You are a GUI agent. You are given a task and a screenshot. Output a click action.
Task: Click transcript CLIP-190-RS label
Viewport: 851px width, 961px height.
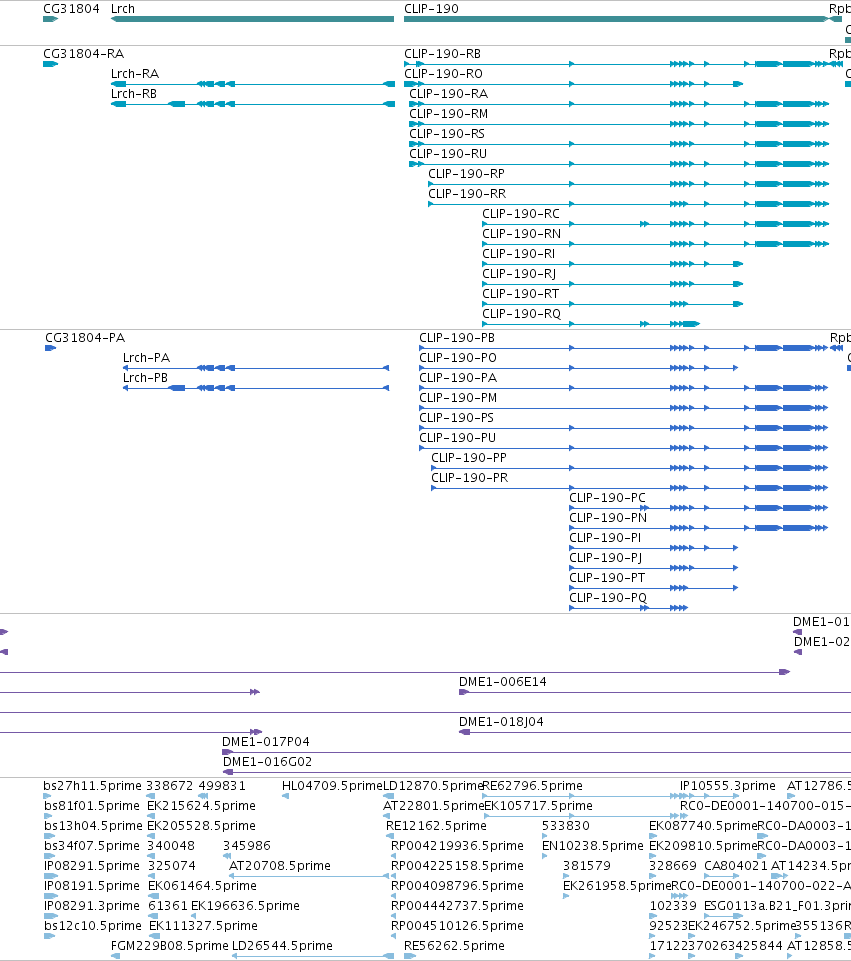point(447,134)
